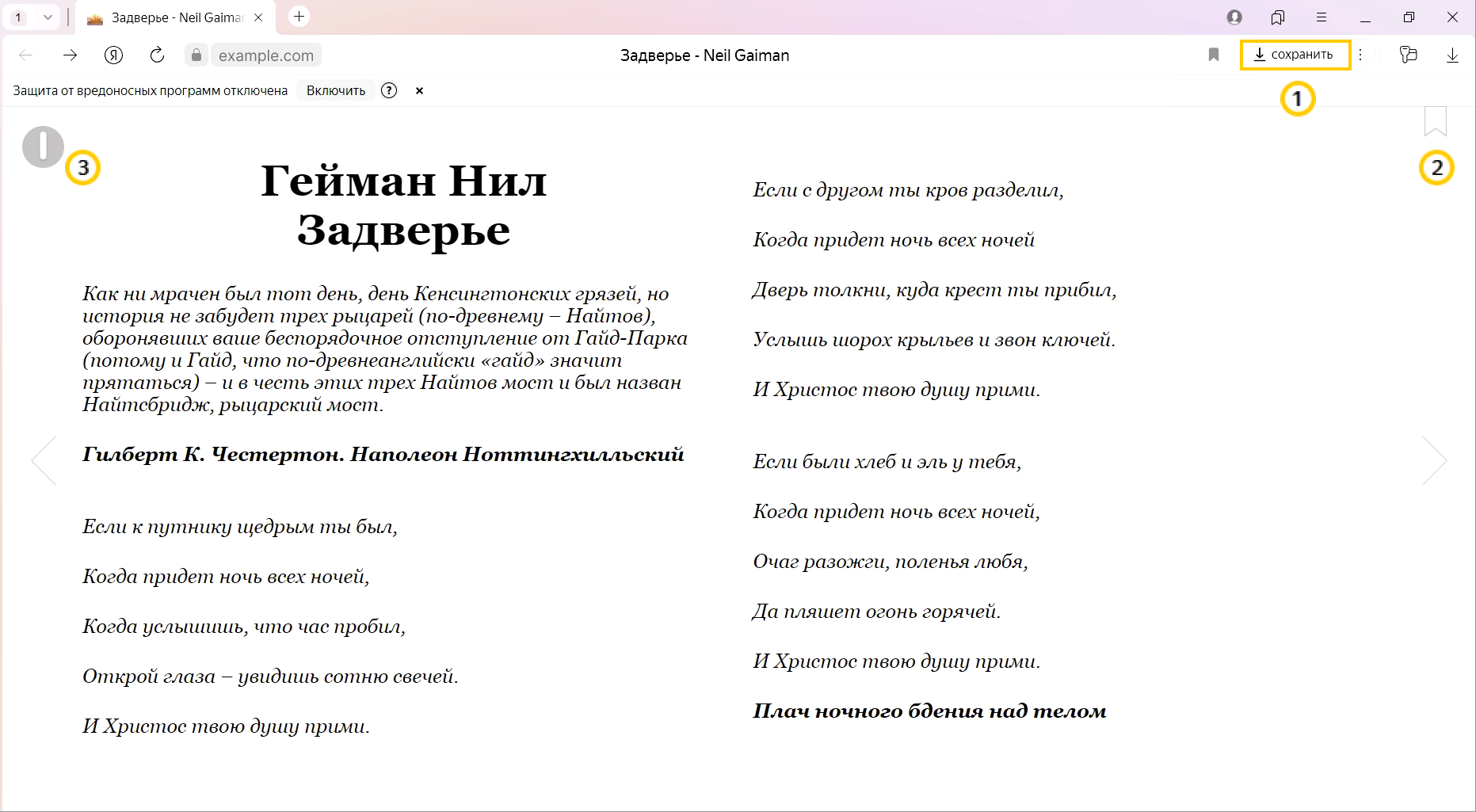Image resolution: width=1476 pixels, height=812 pixels.
Task: Open the browser downloads icon
Action: click(1451, 55)
